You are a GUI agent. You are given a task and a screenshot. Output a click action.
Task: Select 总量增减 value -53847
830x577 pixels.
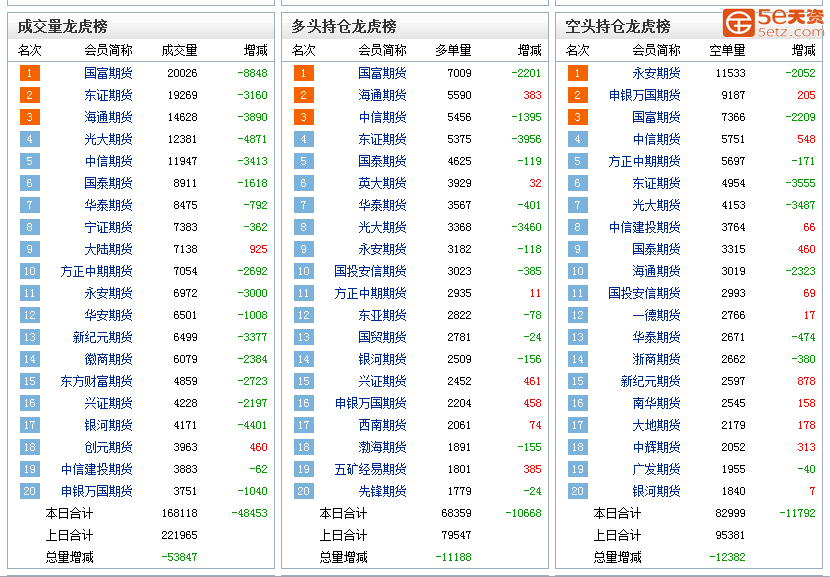tap(179, 557)
